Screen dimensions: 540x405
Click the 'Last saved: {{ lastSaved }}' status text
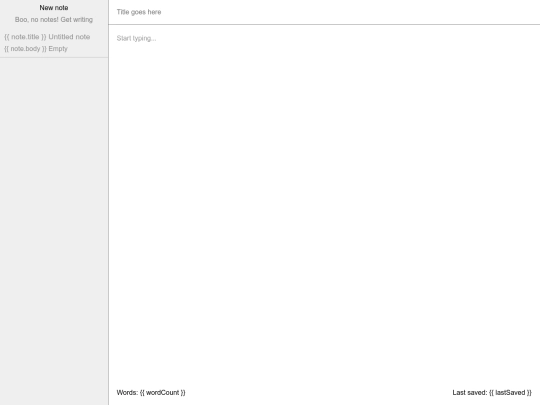(x=492, y=393)
